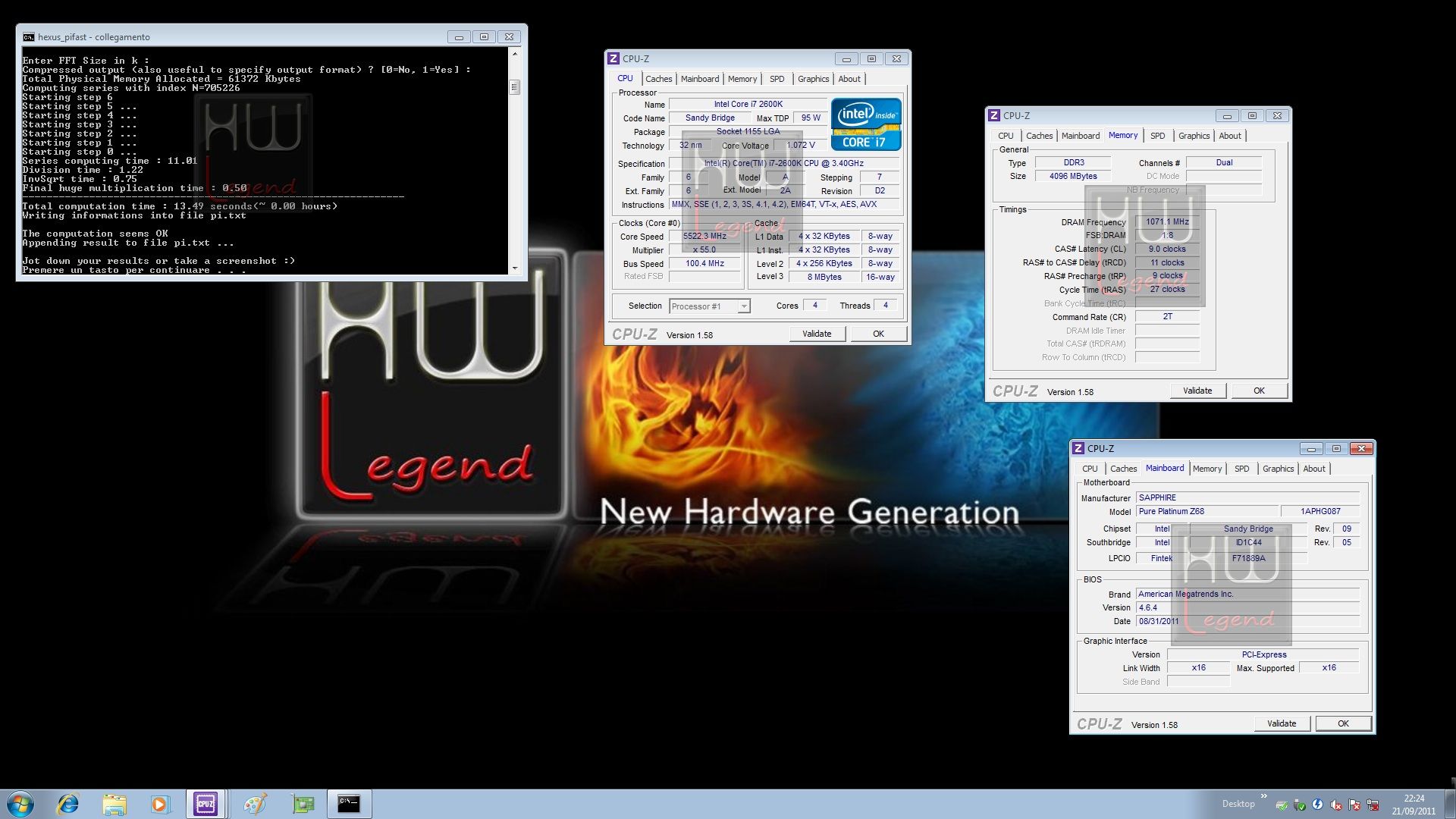Click the Intel Core i7 logo badge
1456x819 pixels.
(x=866, y=124)
